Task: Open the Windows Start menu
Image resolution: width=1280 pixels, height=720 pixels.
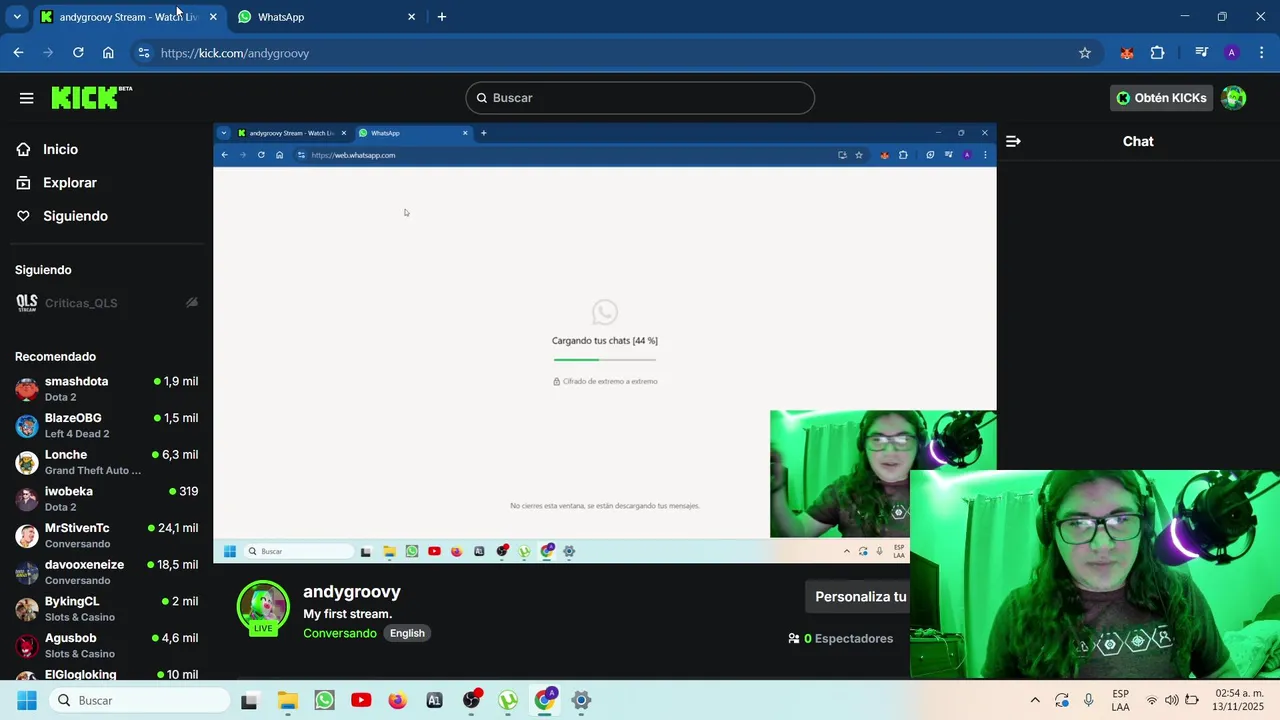Action: [27, 700]
